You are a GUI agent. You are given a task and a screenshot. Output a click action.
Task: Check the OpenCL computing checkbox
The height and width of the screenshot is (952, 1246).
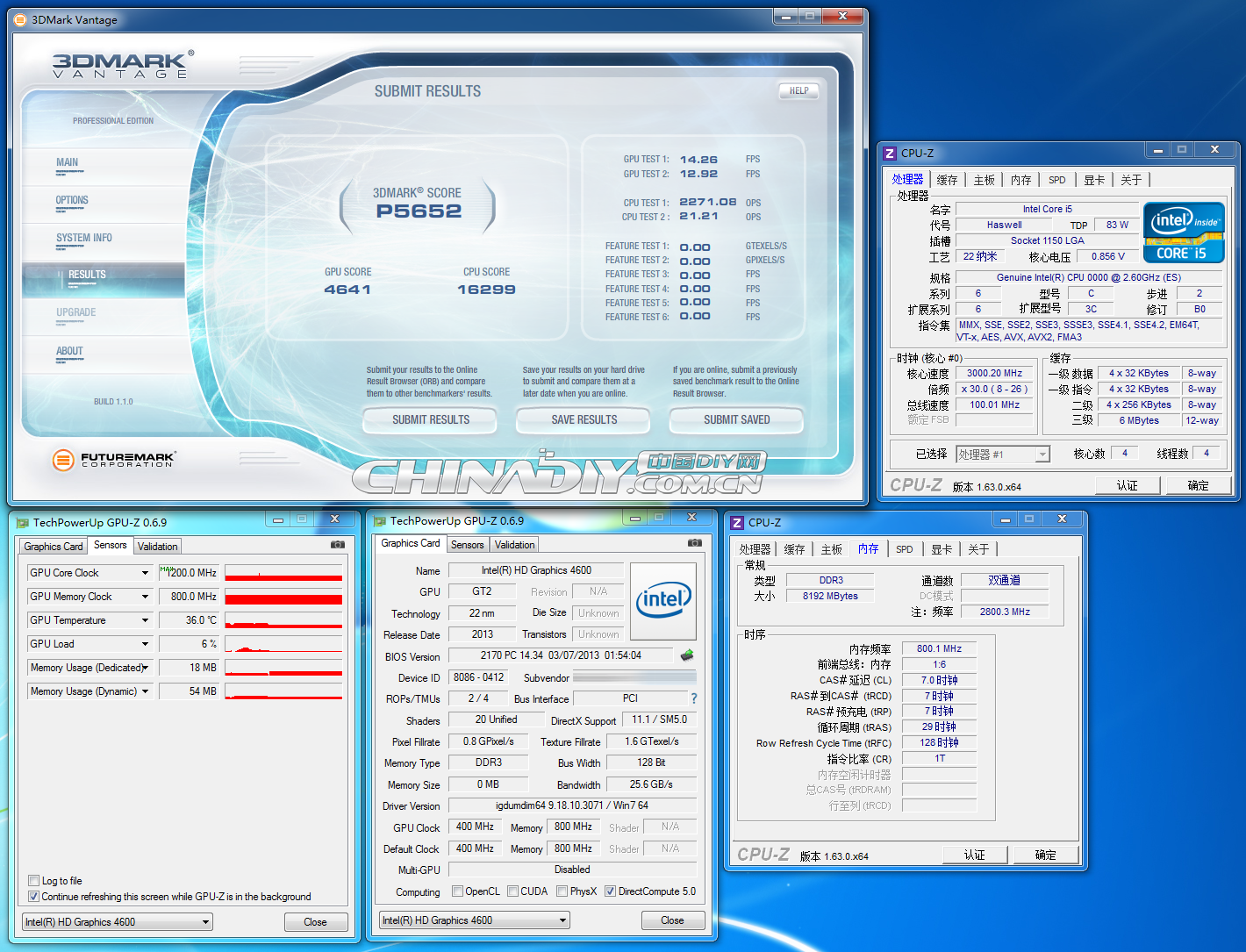point(457,891)
